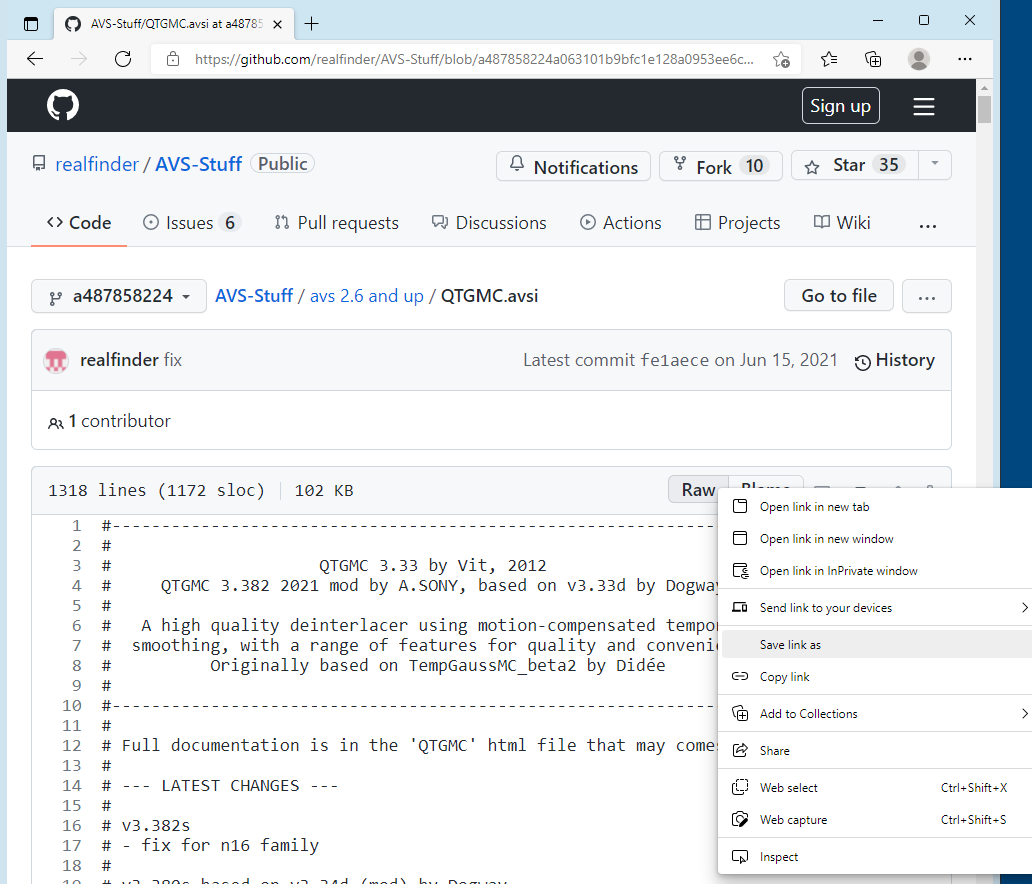Open the AVS-Stuff breadcrumb link
The width and height of the screenshot is (1032, 884).
(x=254, y=296)
